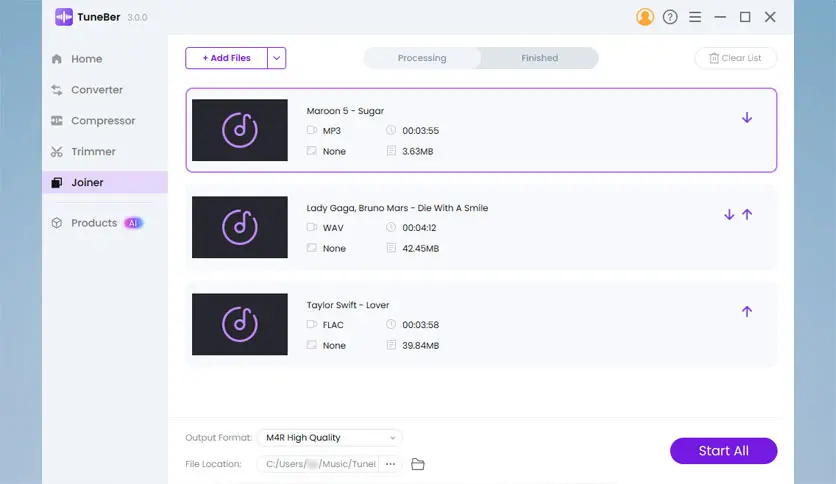
Task: Click the MP3 format icon of Sugar
Action: (x=312, y=130)
